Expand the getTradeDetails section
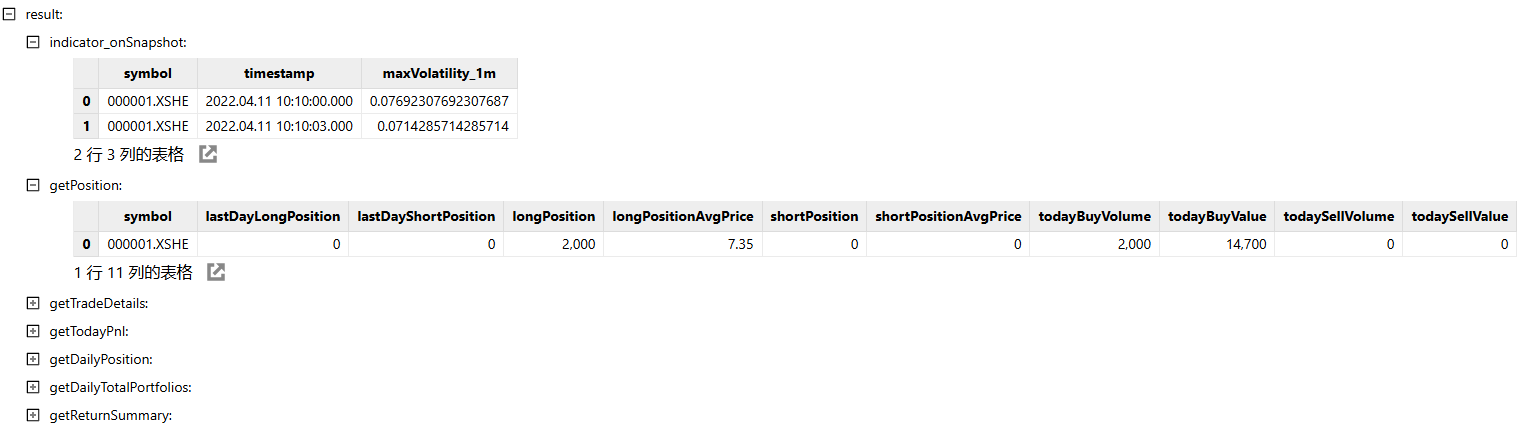 tap(33, 303)
